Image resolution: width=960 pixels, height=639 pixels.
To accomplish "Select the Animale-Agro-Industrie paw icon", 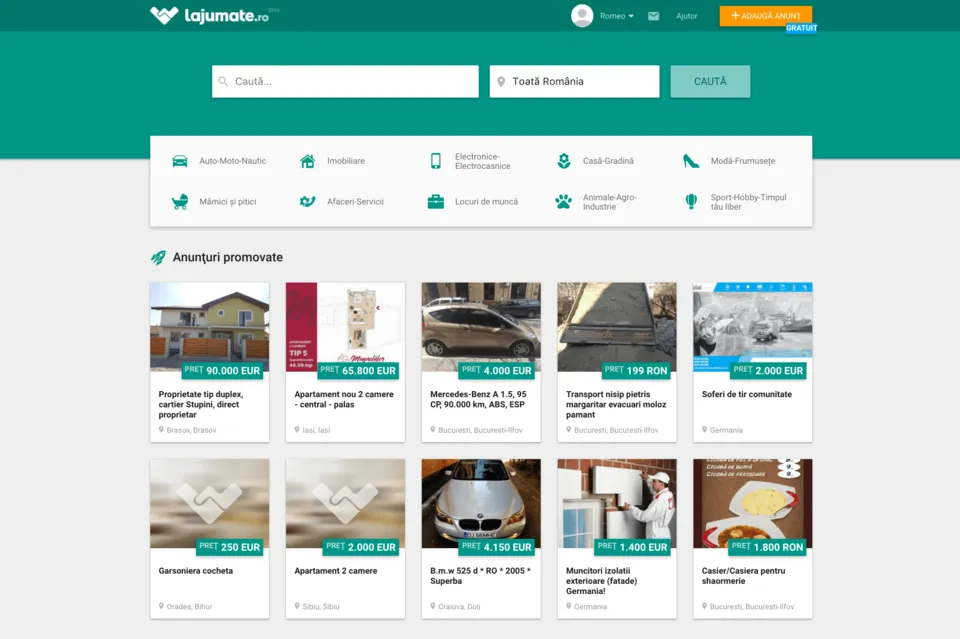I will pos(563,201).
